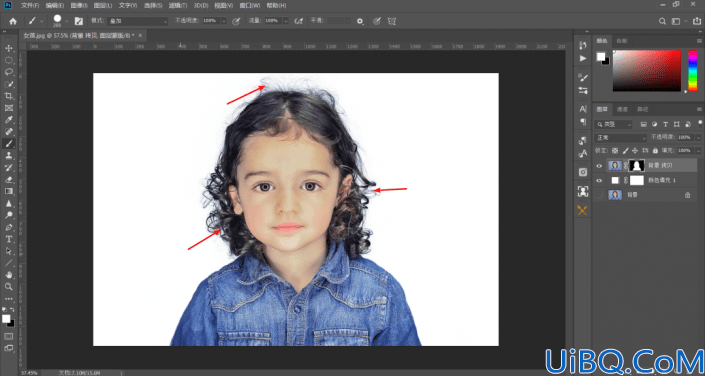Open the layer opacity dropdown arrow
This screenshot has height=376, width=705.
coord(698,137)
